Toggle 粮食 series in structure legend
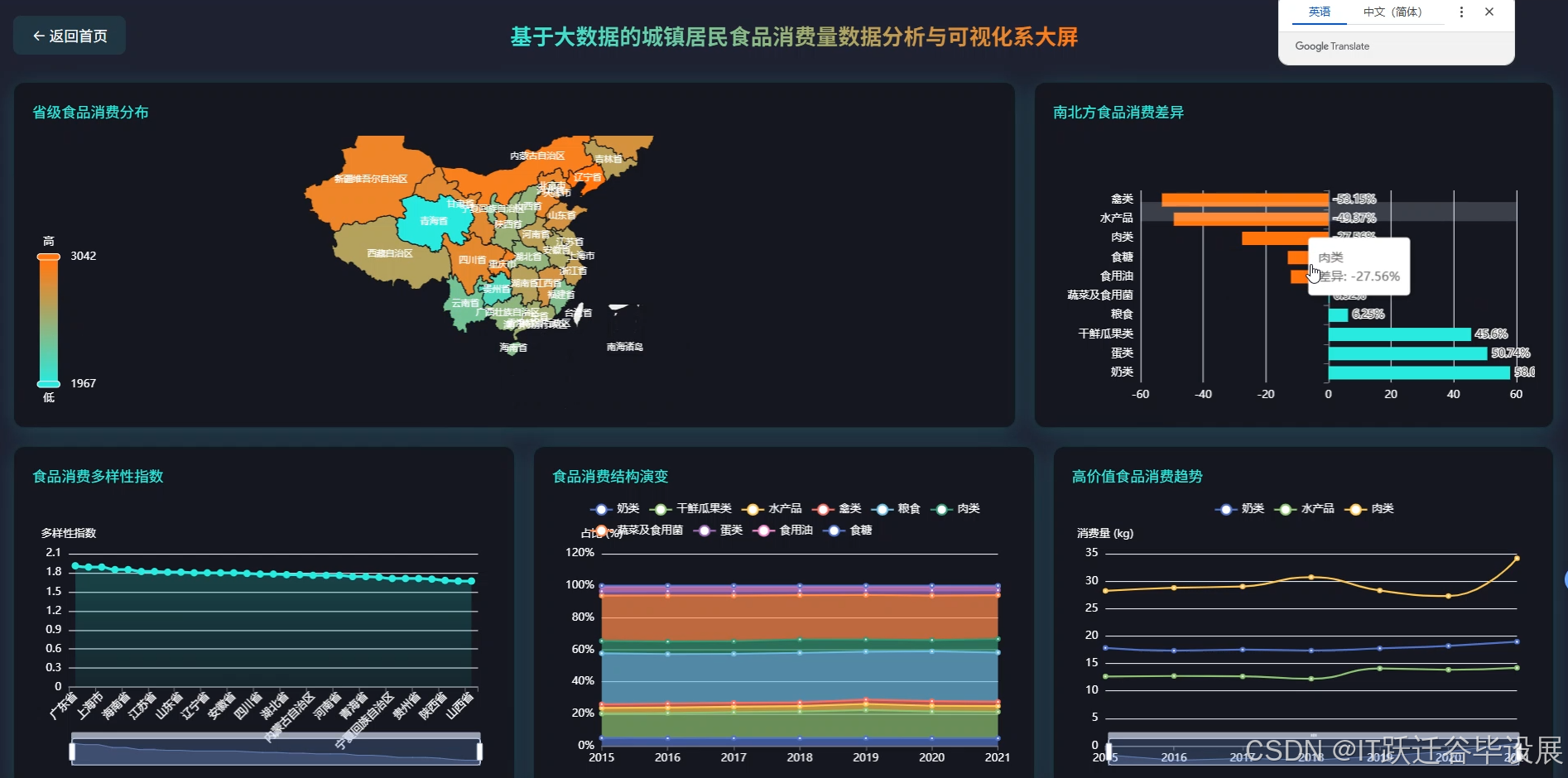 coord(897,508)
